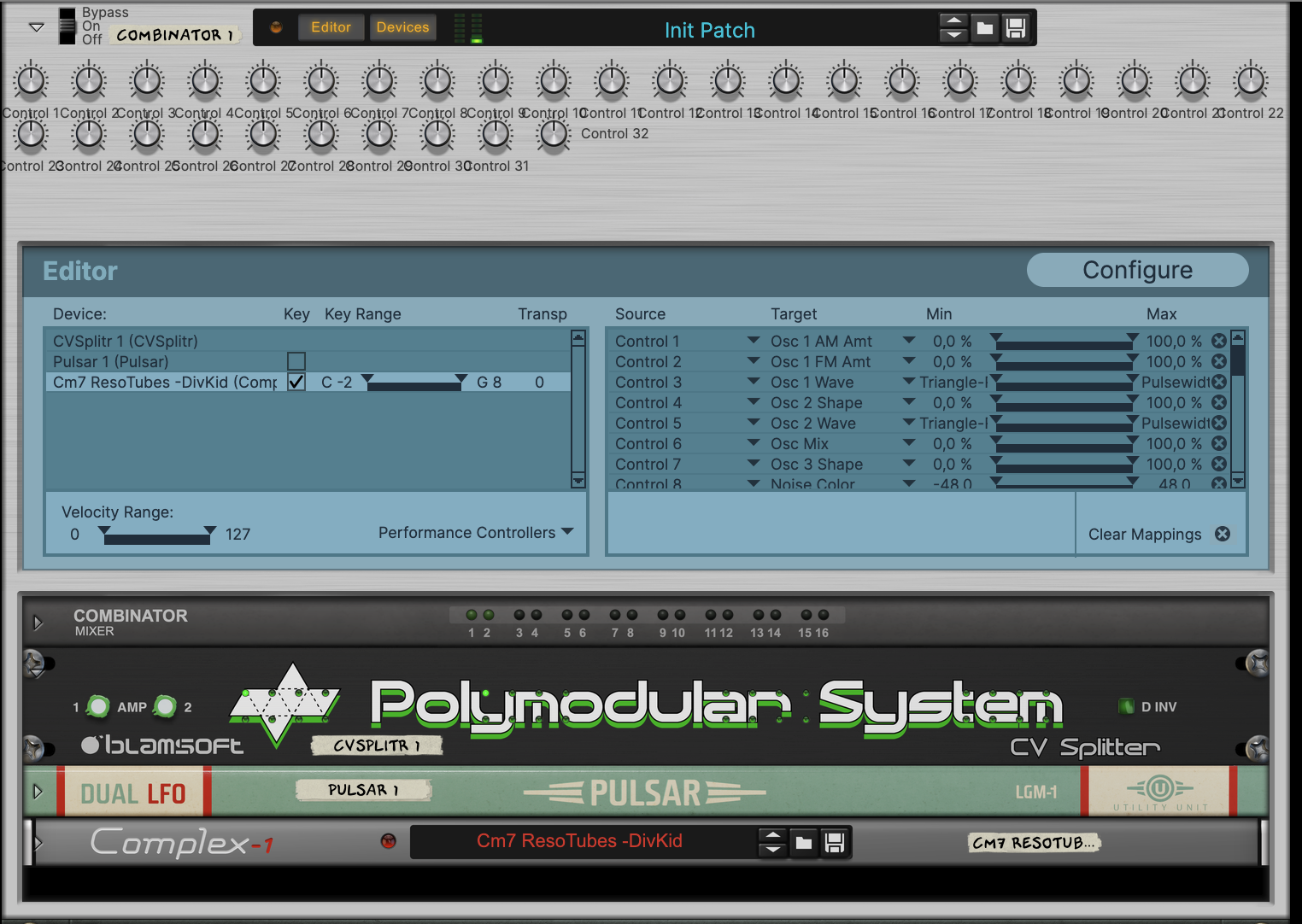
Task: Click the PULSAR 1 tape label
Action: coord(364,790)
